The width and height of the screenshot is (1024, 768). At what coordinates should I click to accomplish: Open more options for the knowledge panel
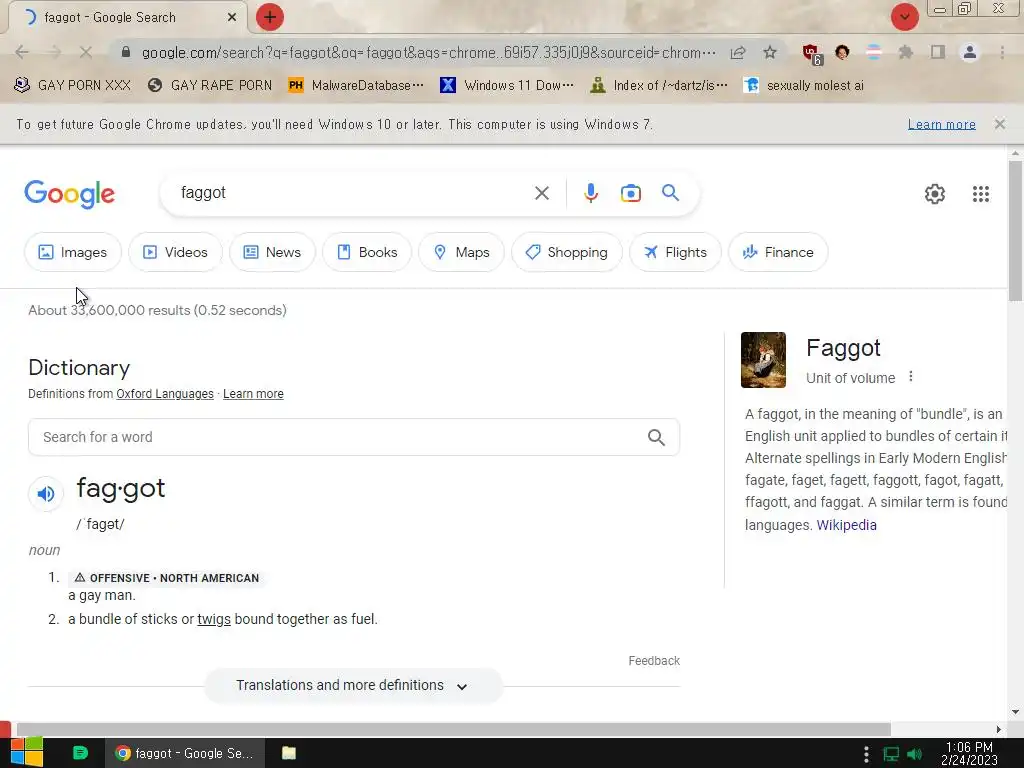tap(910, 377)
